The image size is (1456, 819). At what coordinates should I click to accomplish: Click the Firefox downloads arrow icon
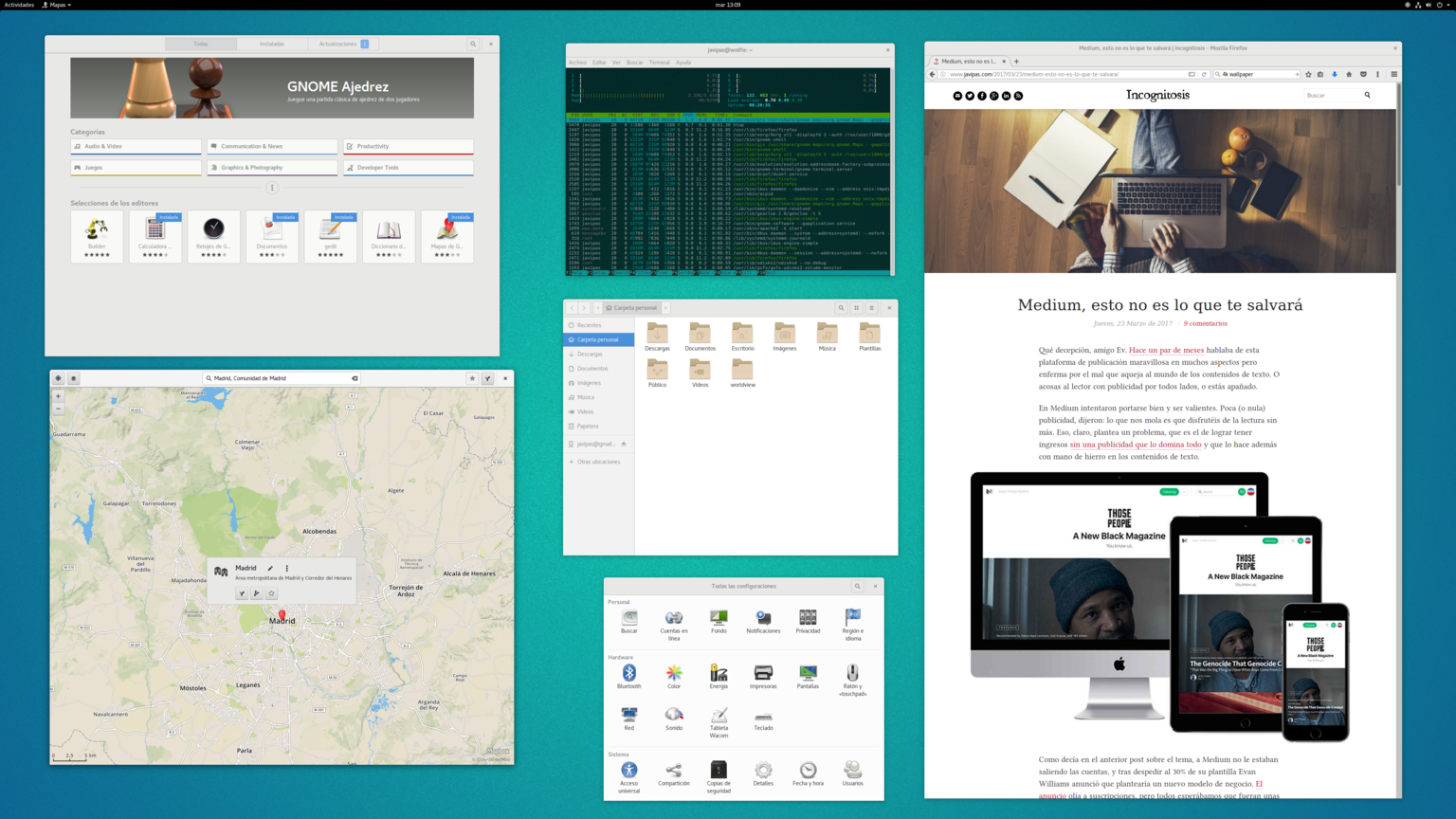[1335, 74]
